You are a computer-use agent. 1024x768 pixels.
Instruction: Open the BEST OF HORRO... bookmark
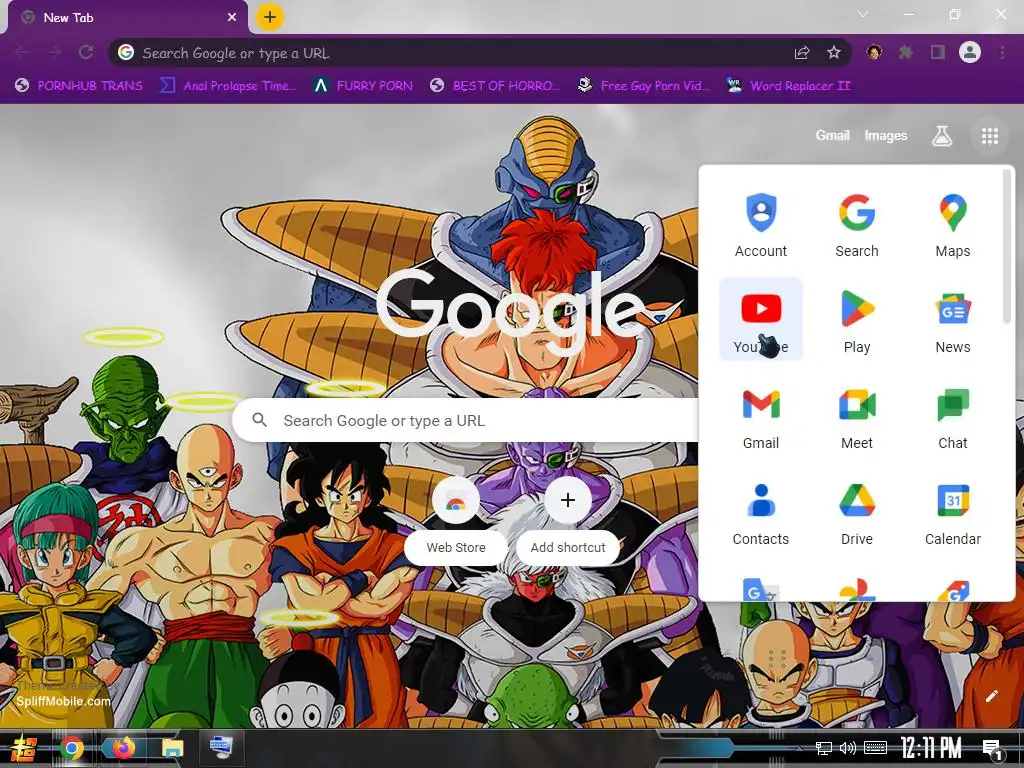click(x=495, y=86)
